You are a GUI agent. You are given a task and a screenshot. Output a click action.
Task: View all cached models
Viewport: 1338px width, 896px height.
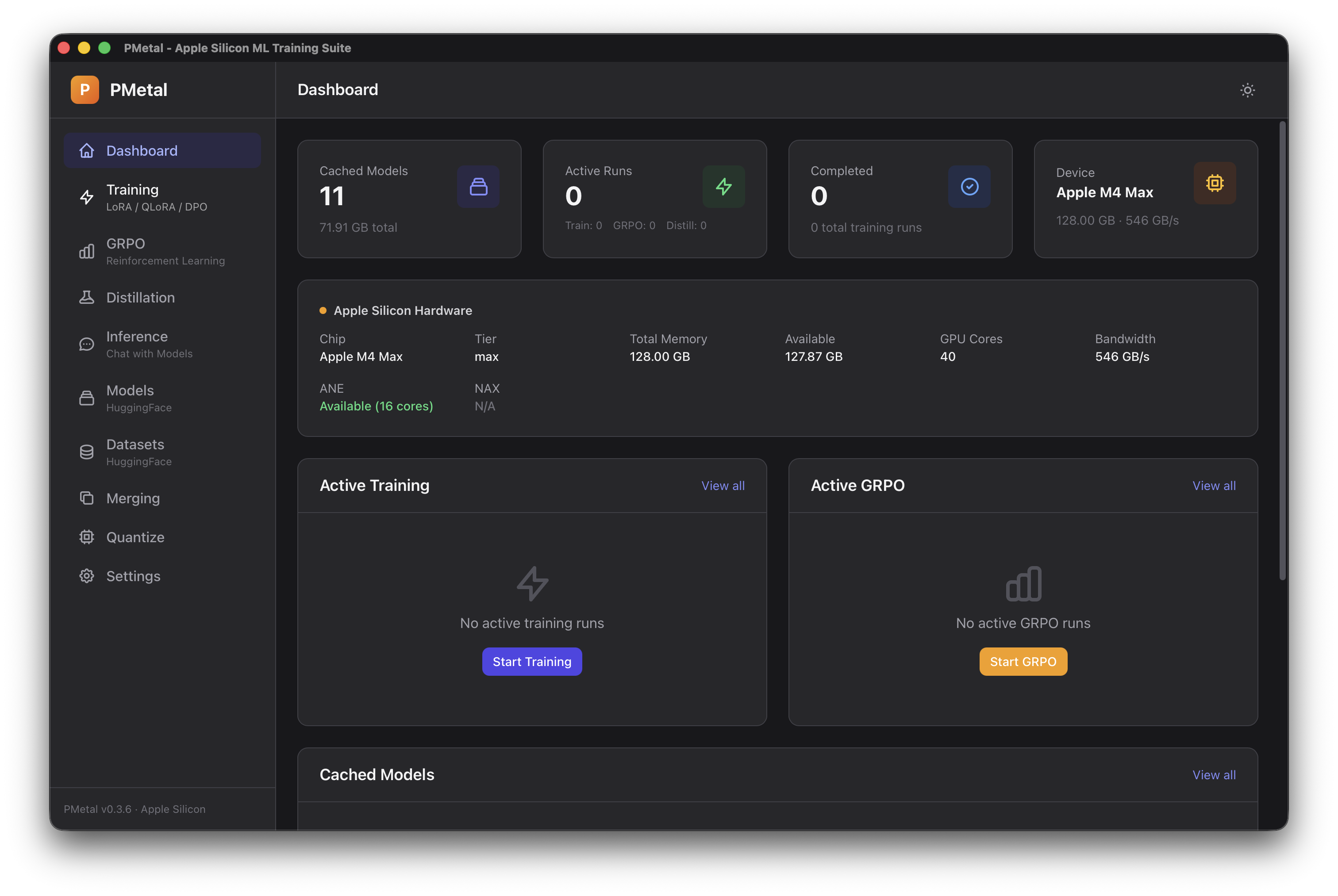1214,774
